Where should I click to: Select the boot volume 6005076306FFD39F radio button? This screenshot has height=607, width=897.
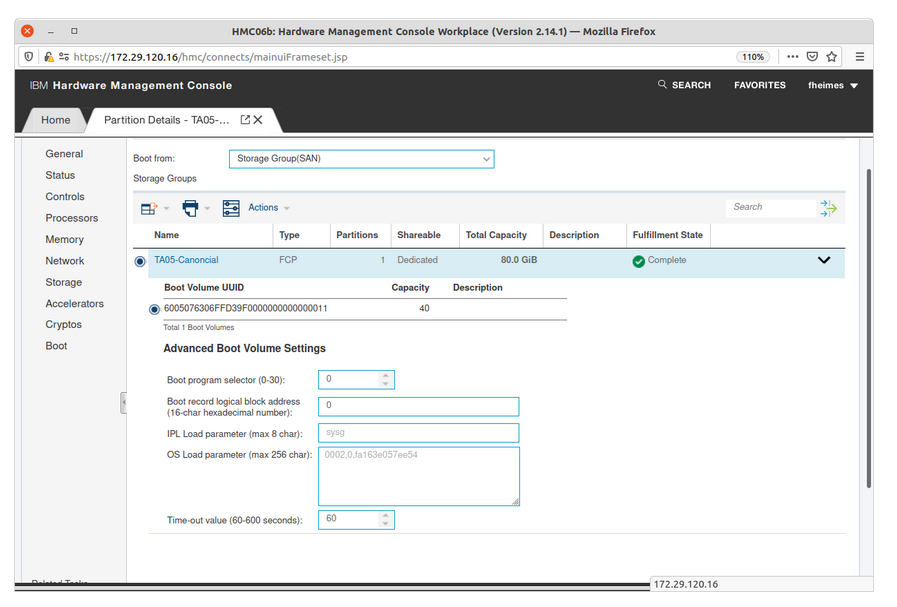(154, 309)
